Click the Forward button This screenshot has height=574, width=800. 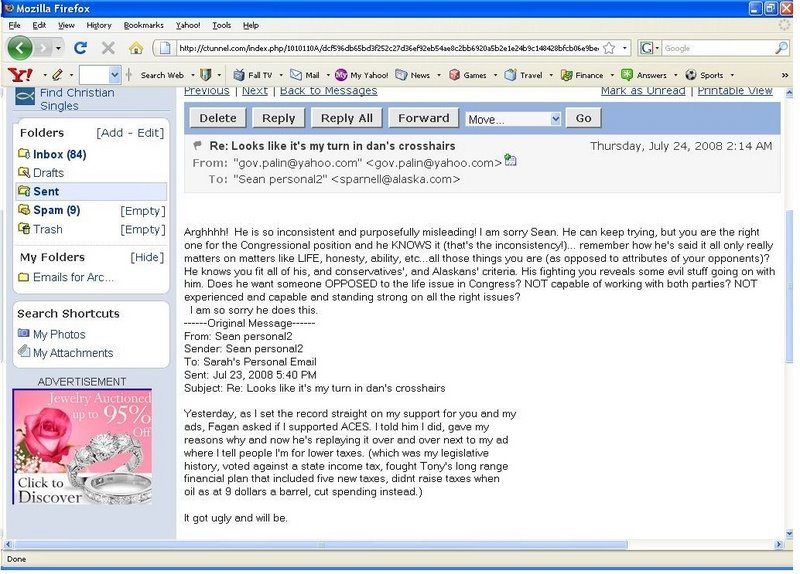click(x=423, y=118)
